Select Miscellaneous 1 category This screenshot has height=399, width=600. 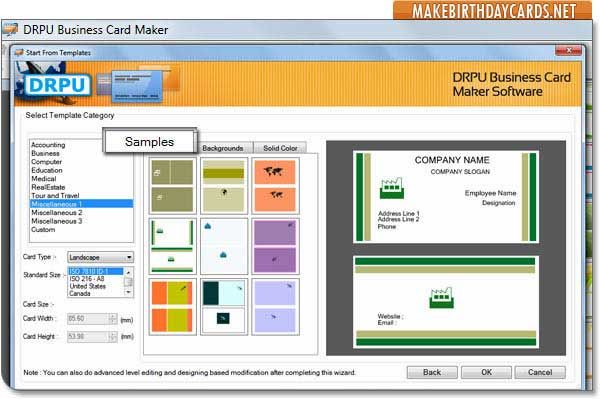(x=82, y=204)
